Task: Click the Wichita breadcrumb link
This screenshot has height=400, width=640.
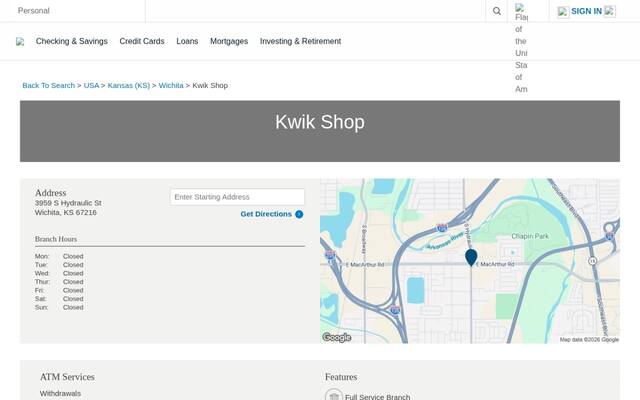Action: point(171,85)
